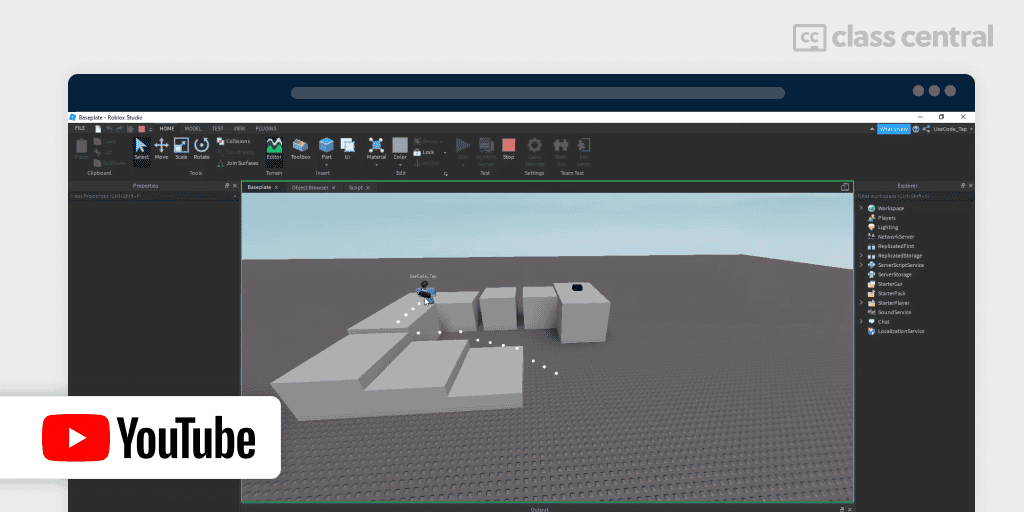Expand the StarterPlayer node
The height and width of the screenshot is (512, 1024).
pos(861,303)
